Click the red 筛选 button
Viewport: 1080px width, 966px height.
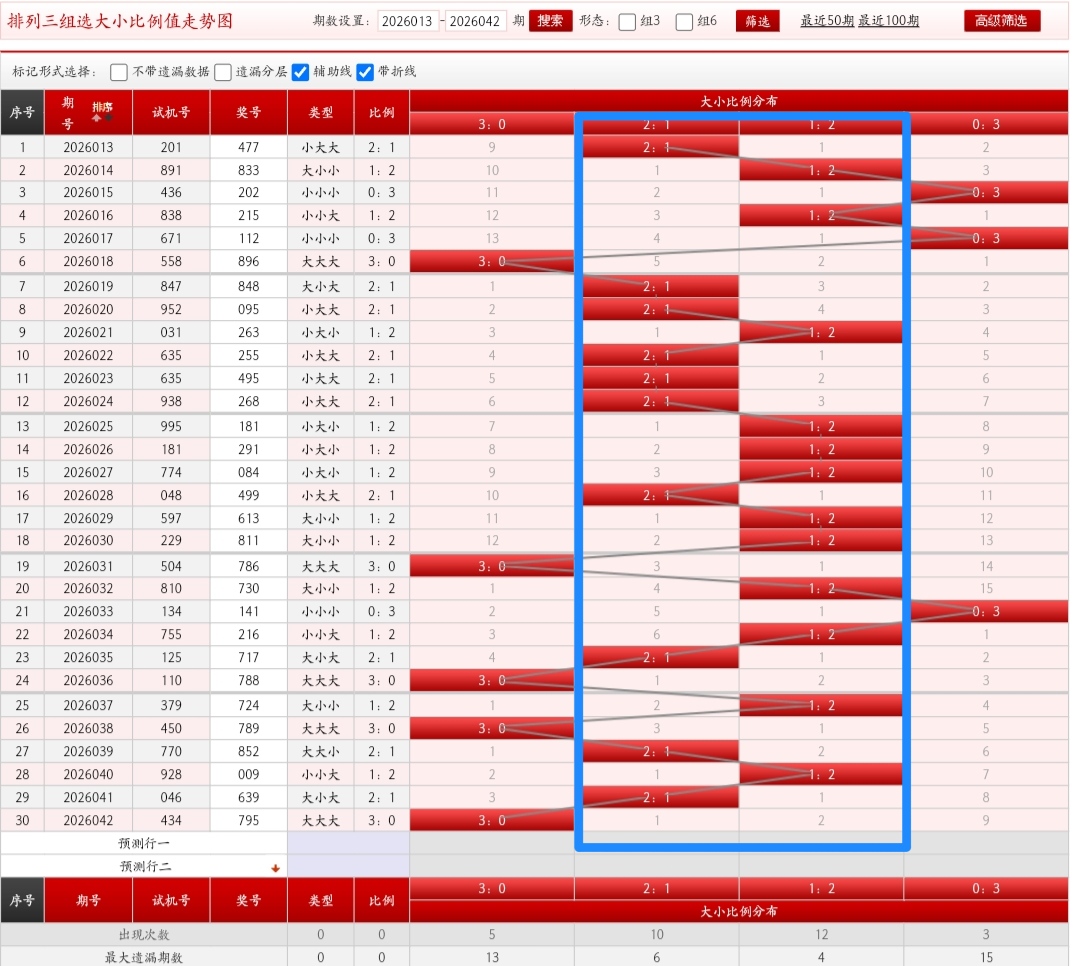[758, 21]
